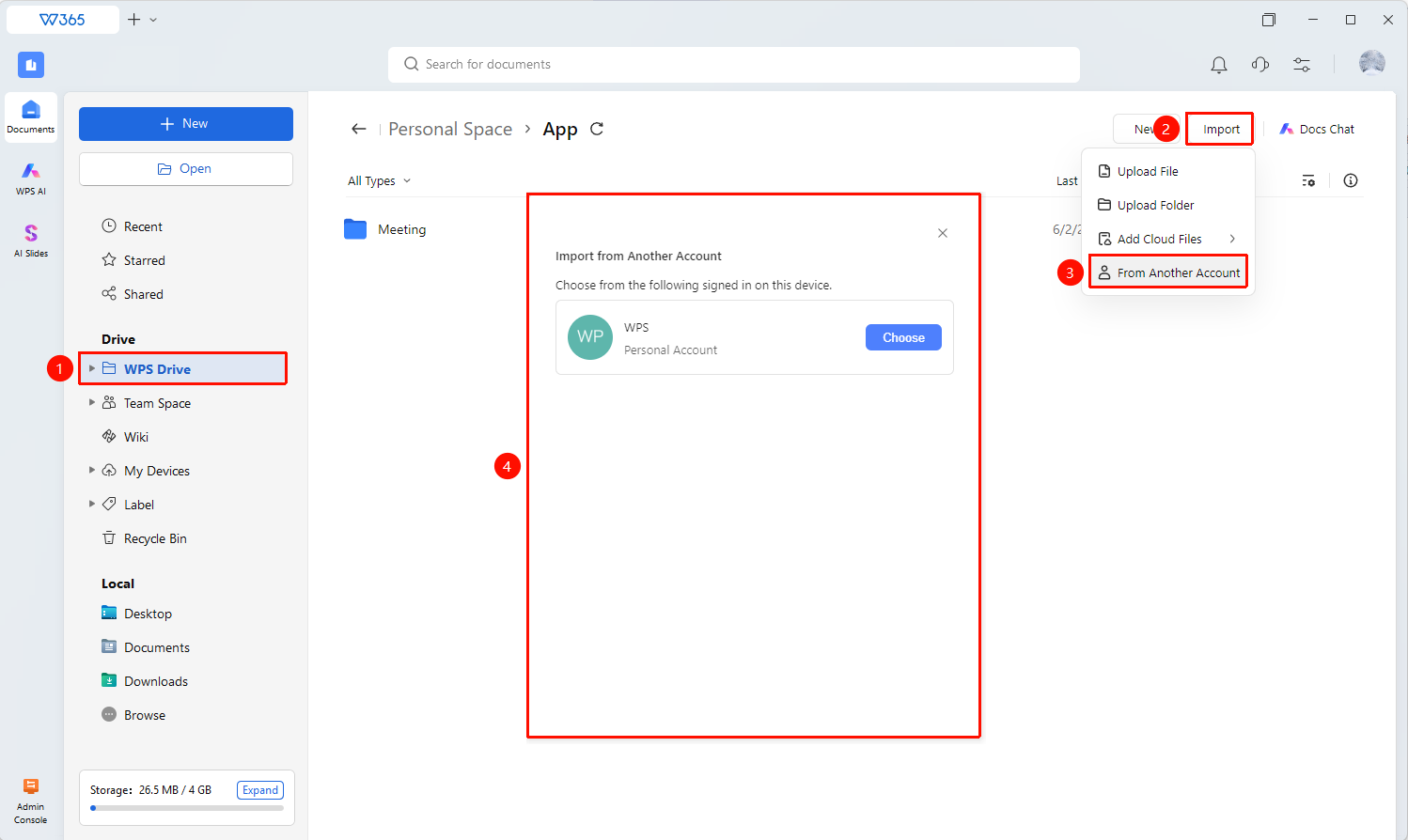Screen dimensions: 1408x840
Task: Open the All Types filter dropdown
Action: point(380,180)
